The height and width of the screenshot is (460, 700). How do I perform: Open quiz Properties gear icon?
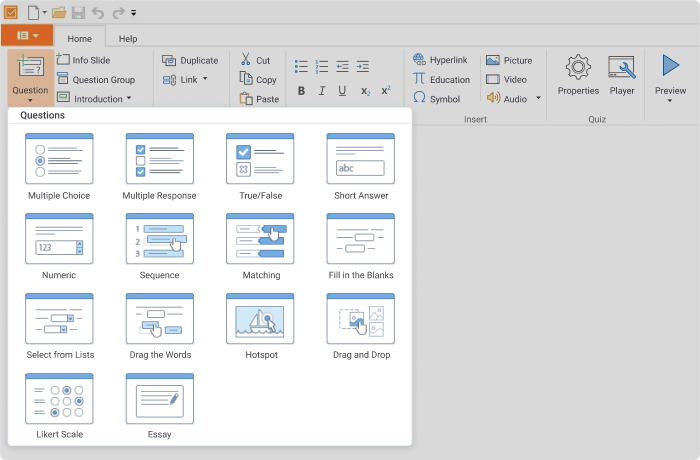[x=578, y=67]
